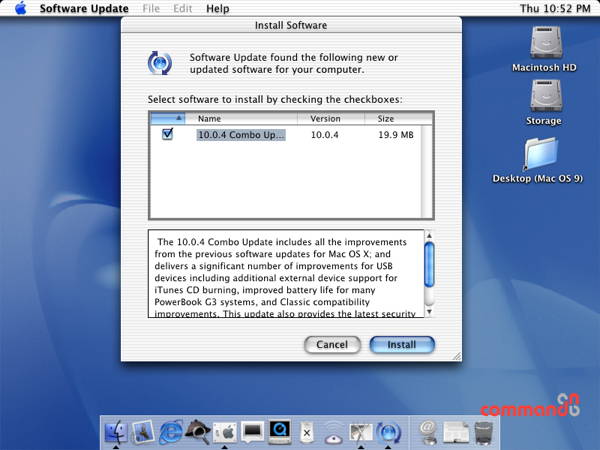The width and height of the screenshot is (600, 450).
Task: Open the Help menu
Action: coord(218,8)
